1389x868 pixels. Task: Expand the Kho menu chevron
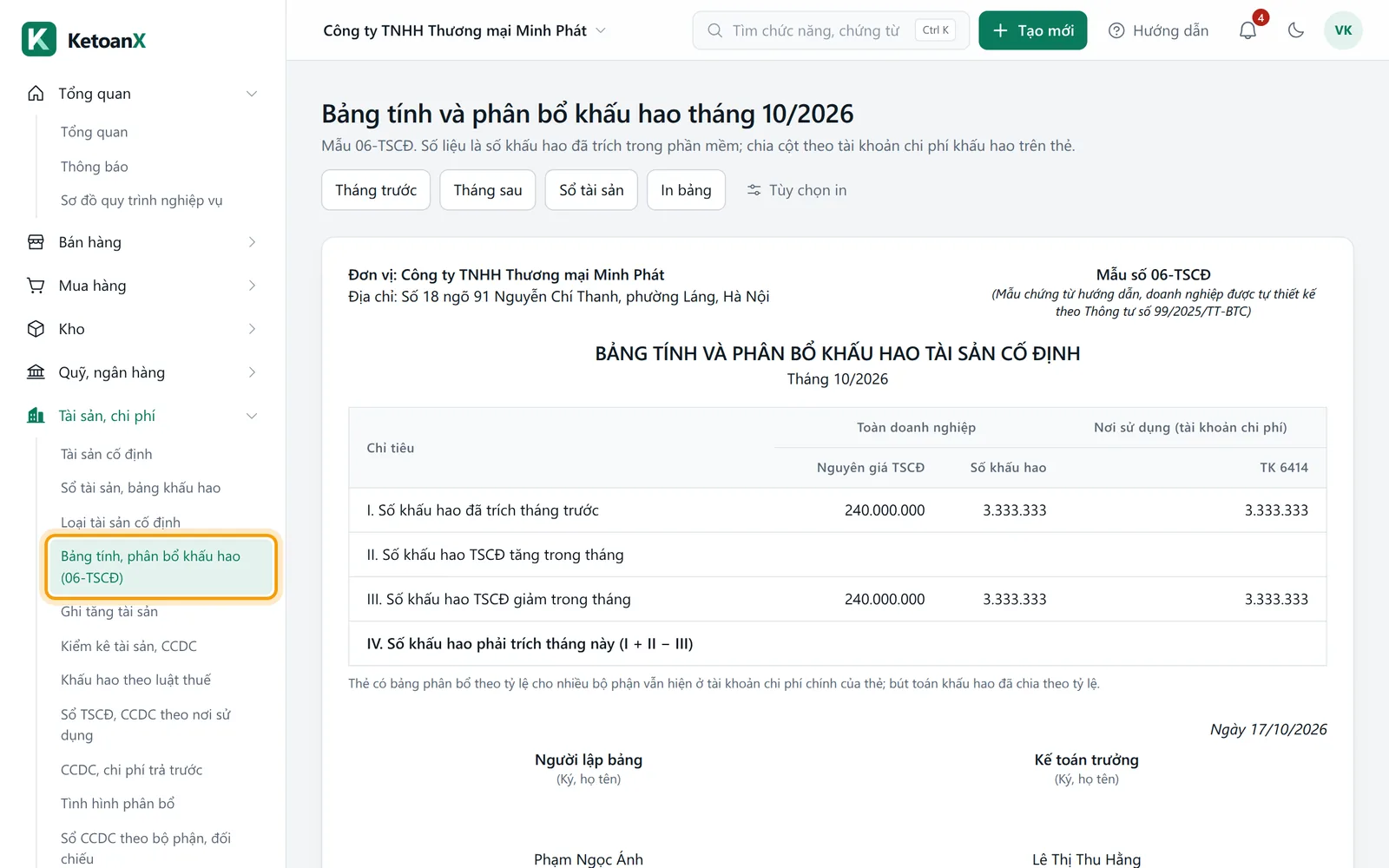click(252, 329)
